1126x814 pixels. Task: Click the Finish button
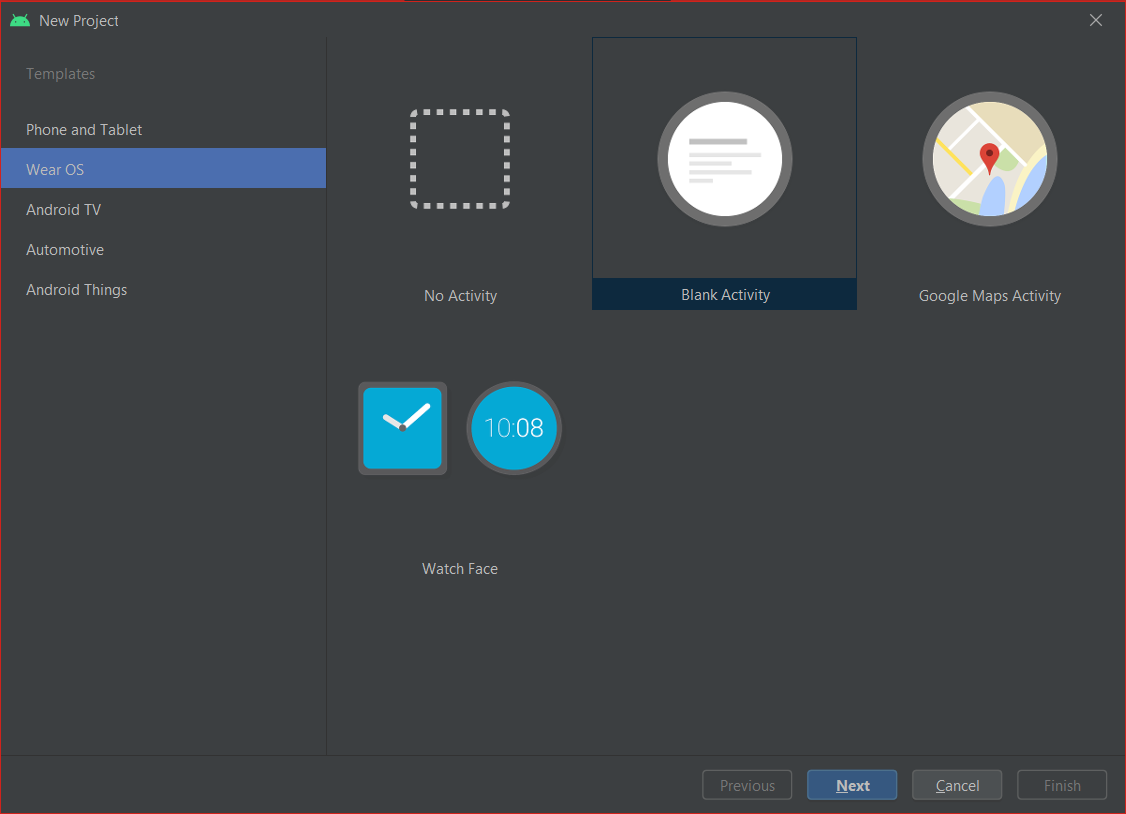tap(1062, 785)
